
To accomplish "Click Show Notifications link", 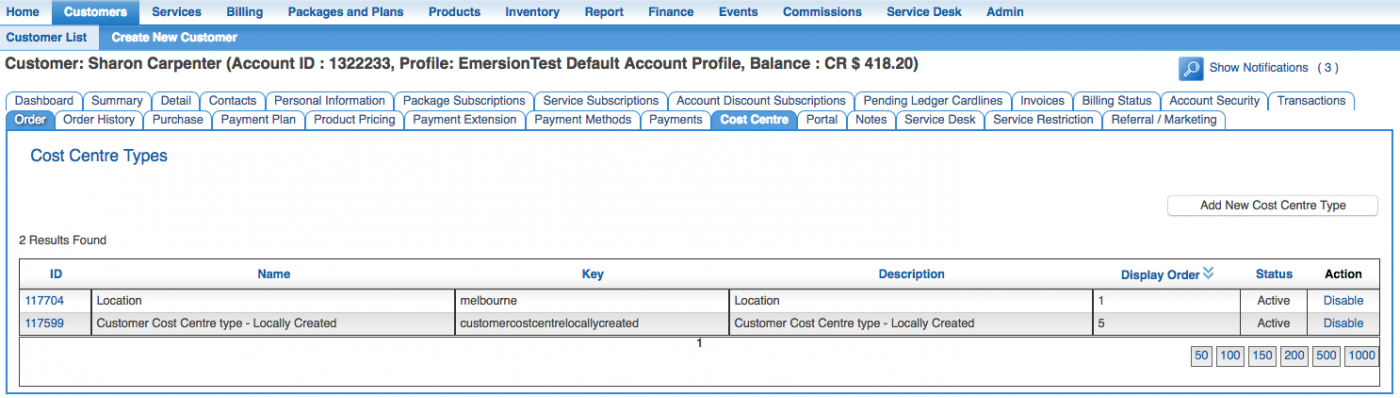I will (x=1258, y=68).
